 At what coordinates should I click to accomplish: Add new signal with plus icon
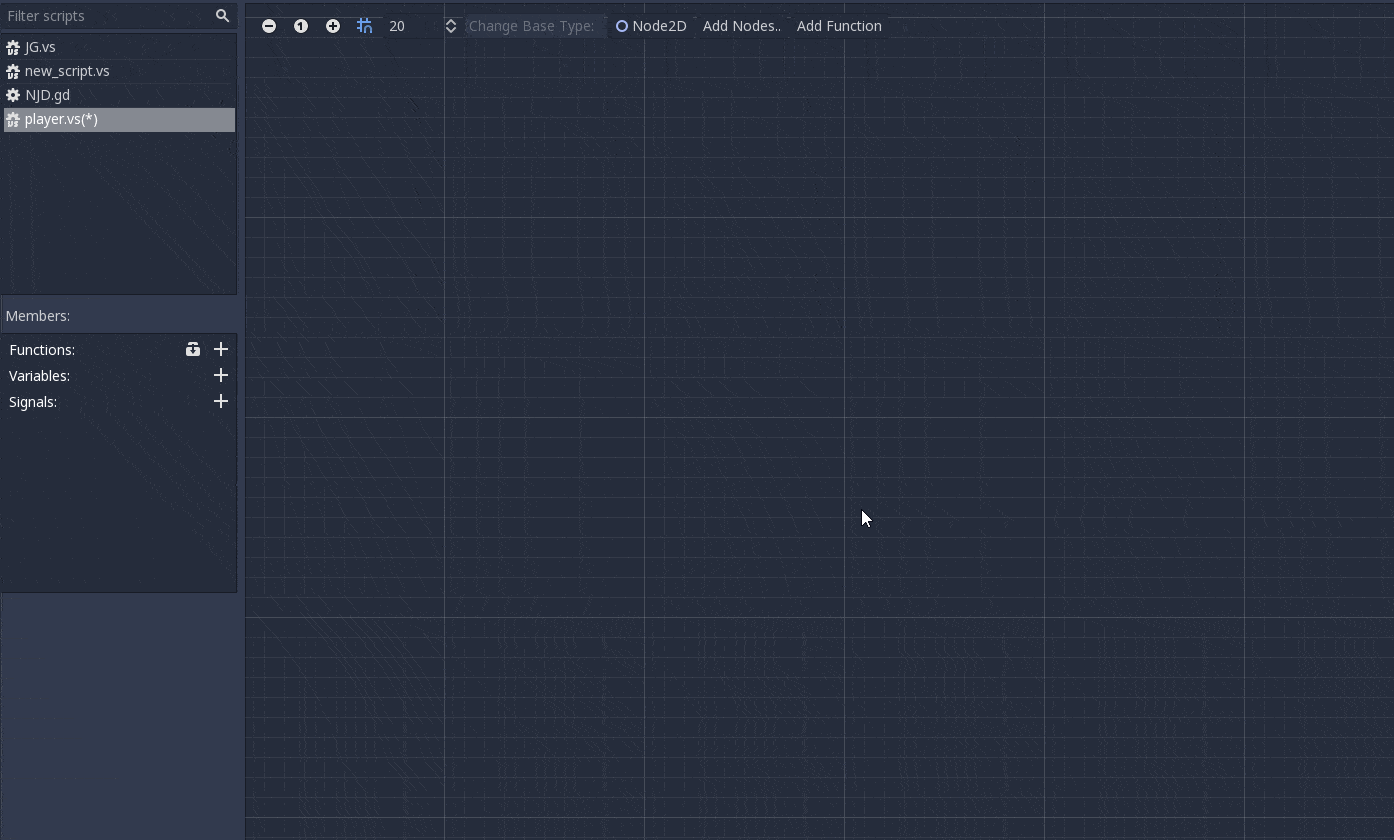[221, 401]
